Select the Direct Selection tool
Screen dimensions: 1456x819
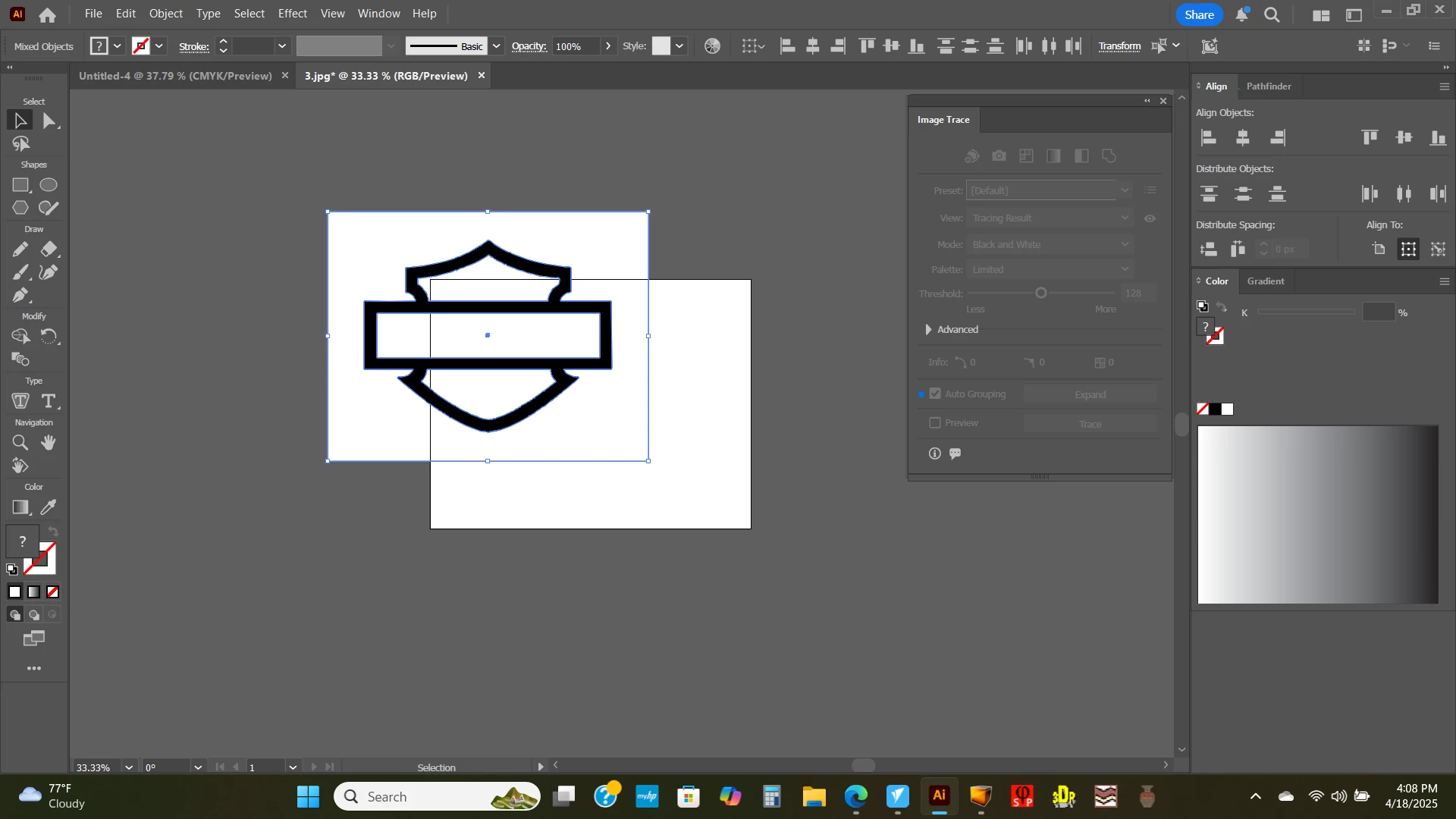click(x=49, y=121)
